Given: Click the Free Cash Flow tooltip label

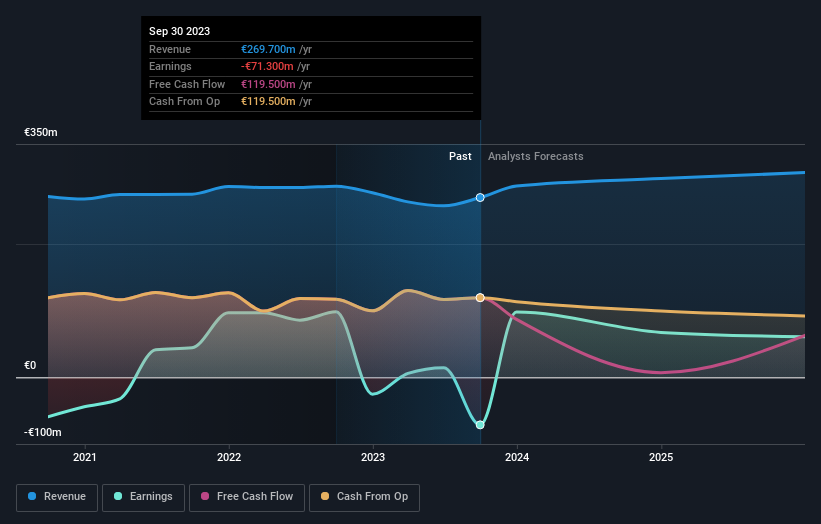Looking at the screenshot, I should coord(187,84).
